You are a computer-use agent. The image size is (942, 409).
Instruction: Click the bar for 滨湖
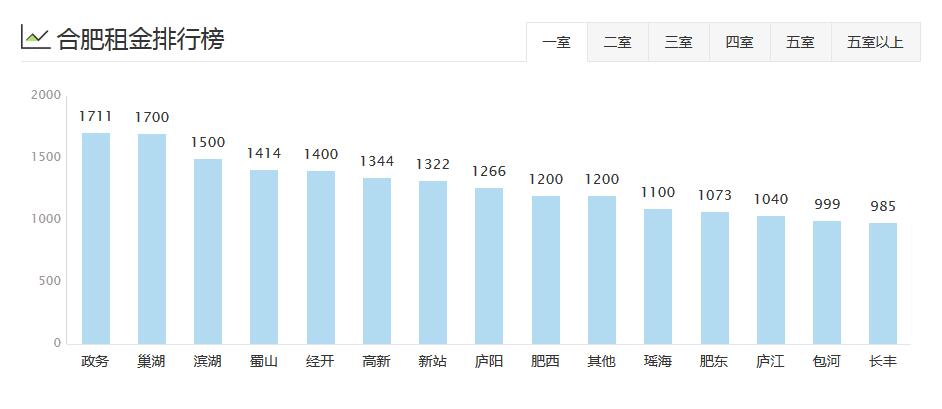208,252
